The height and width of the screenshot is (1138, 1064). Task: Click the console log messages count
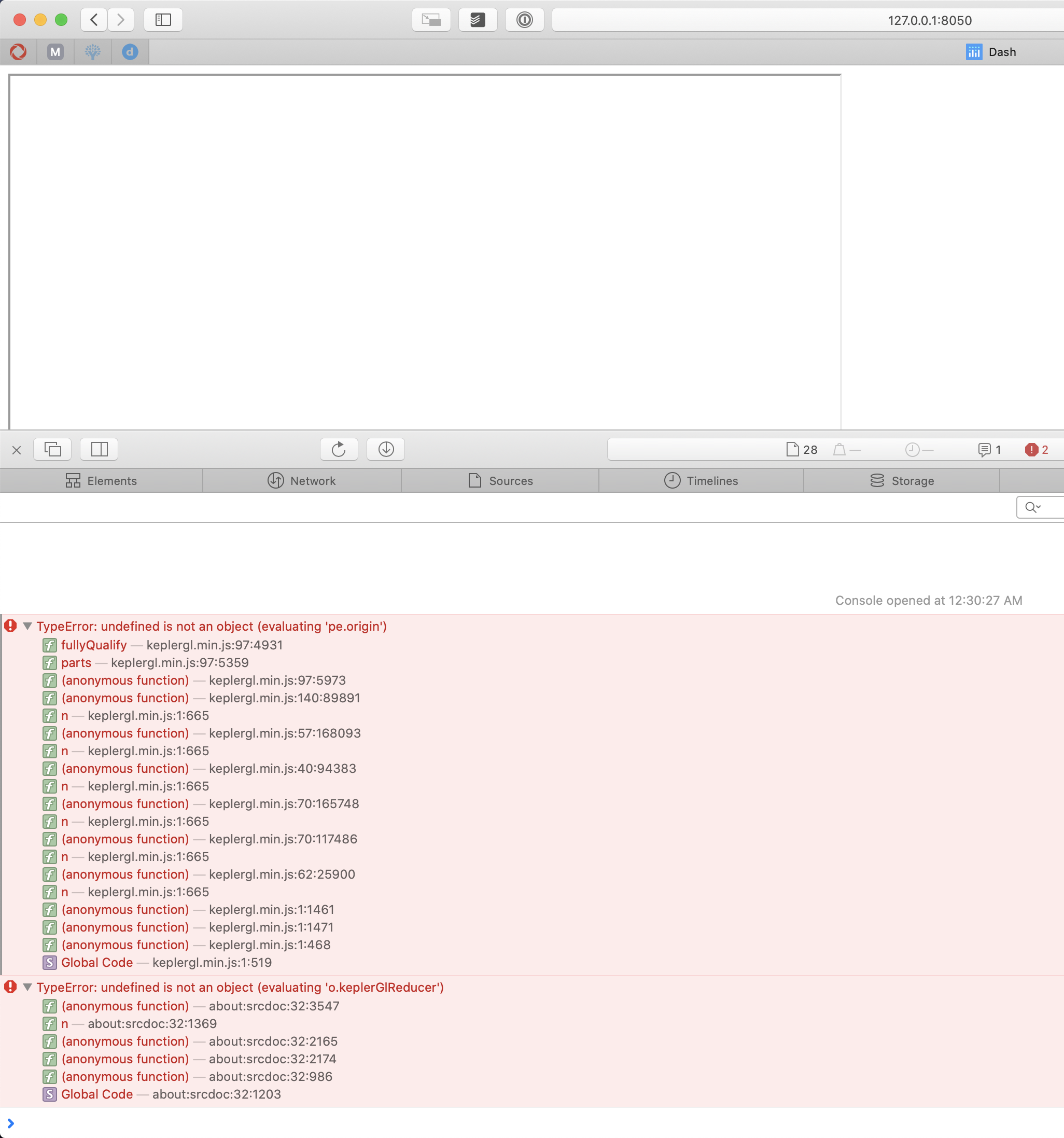[990, 450]
